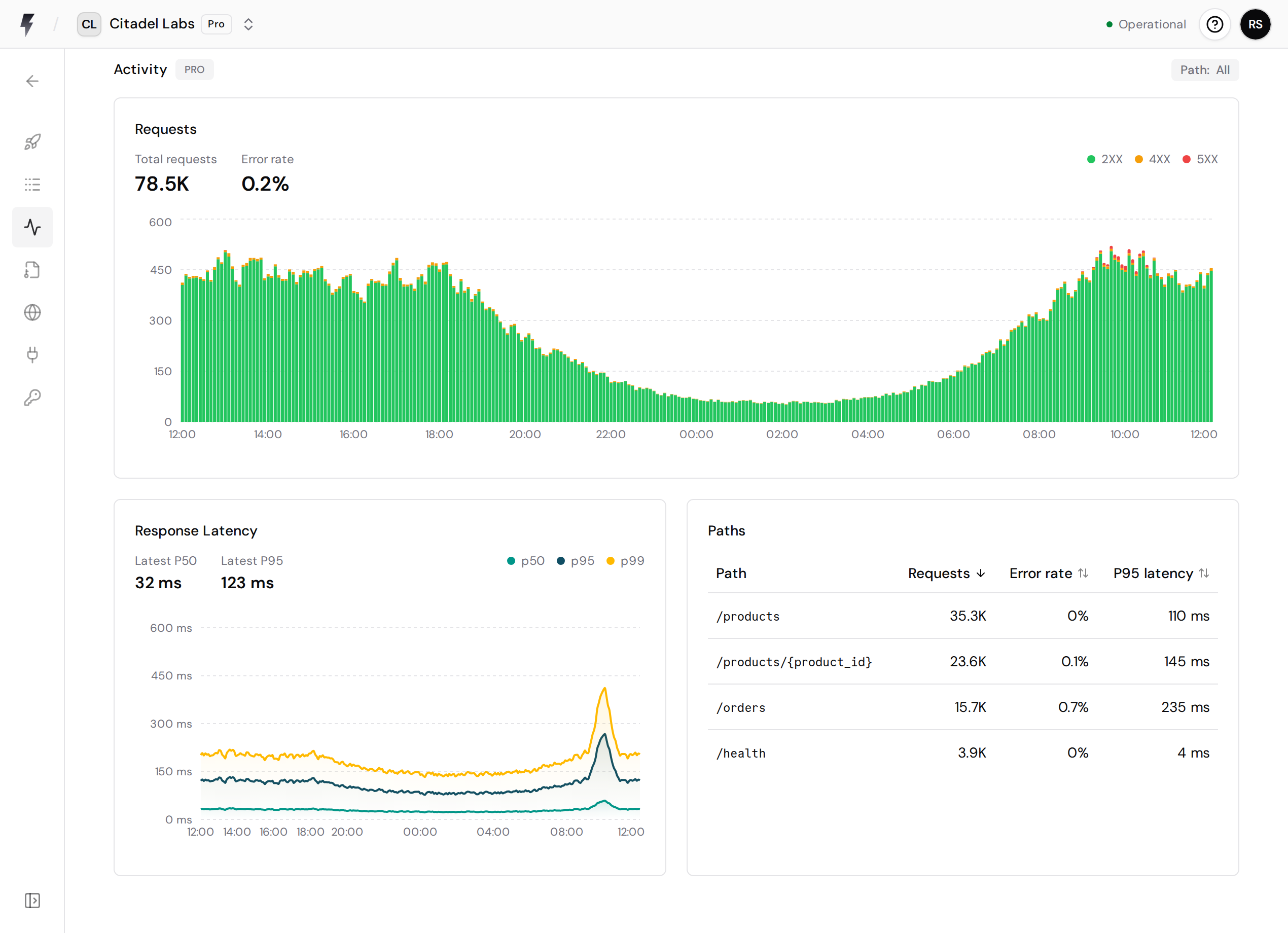Screen dimensions: 1288x933
Task: Click the 145 ms latency cell
Action: 1187,662
